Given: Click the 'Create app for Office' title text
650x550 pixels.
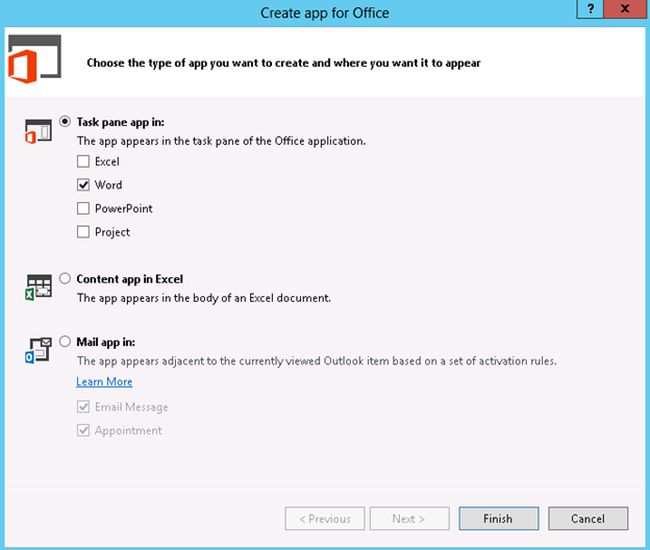Looking at the screenshot, I should (325, 13).
